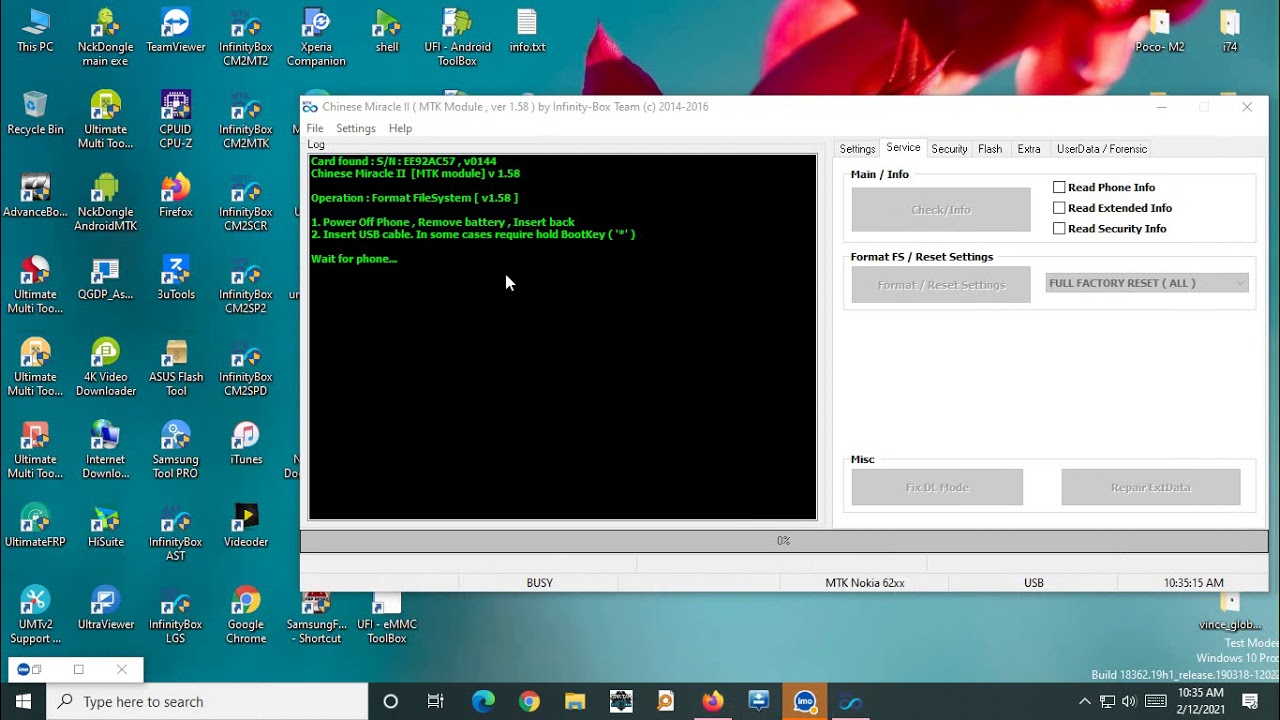Go to the Extra tab

click(x=1029, y=149)
